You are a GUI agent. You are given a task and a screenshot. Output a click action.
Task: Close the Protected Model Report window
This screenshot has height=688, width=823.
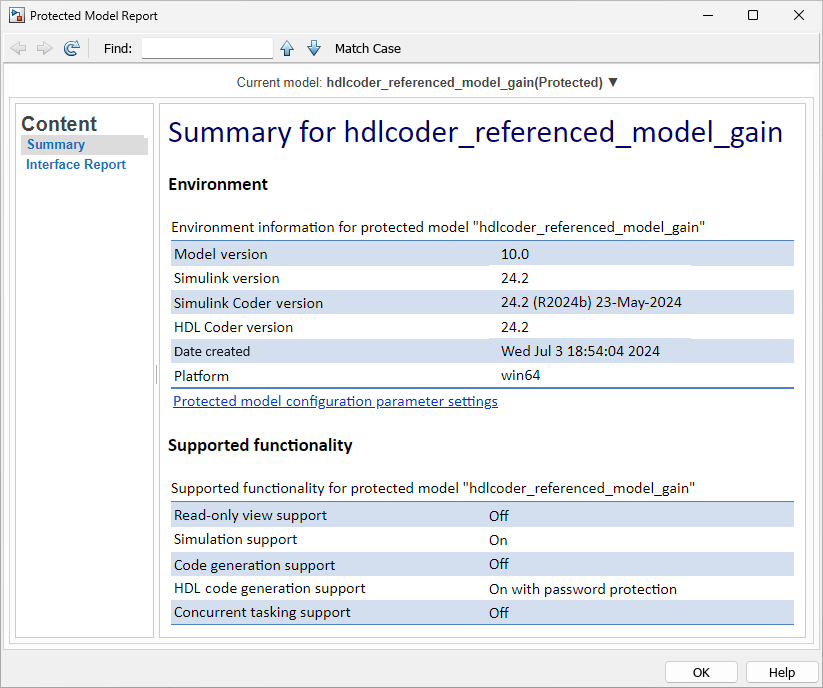click(799, 16)
